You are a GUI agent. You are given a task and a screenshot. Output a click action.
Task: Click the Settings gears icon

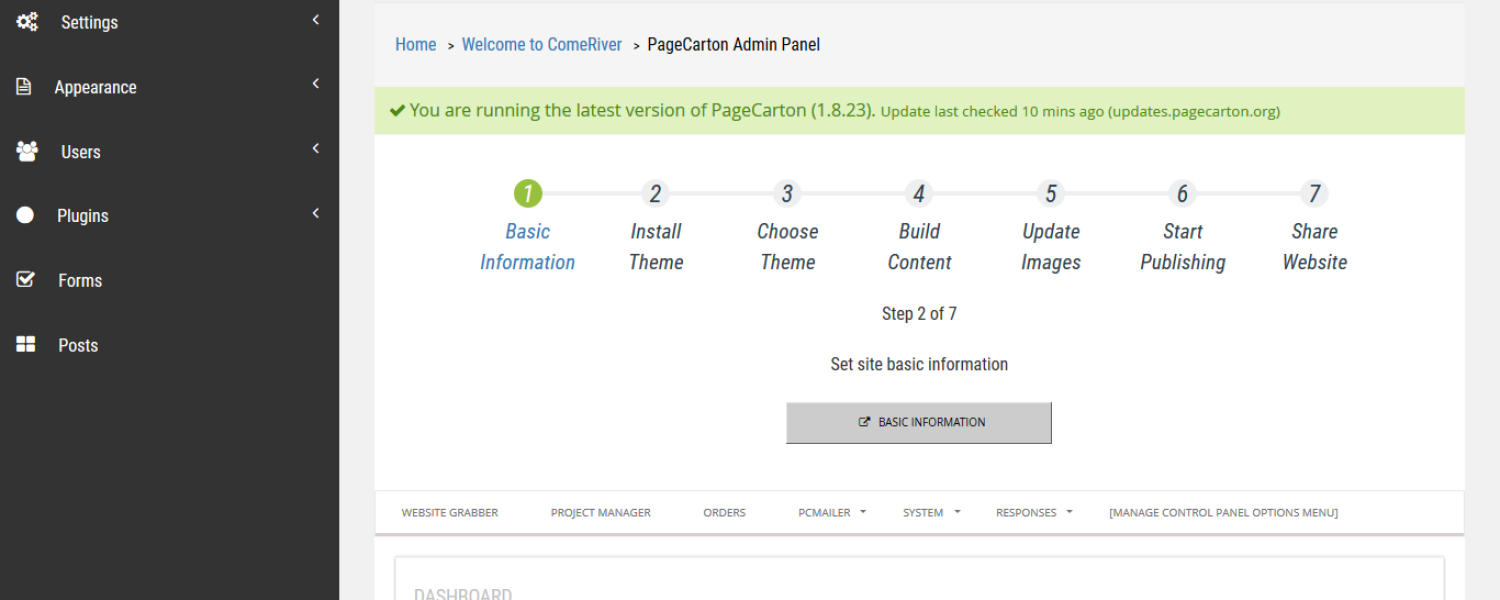click(x=27, y=22)
